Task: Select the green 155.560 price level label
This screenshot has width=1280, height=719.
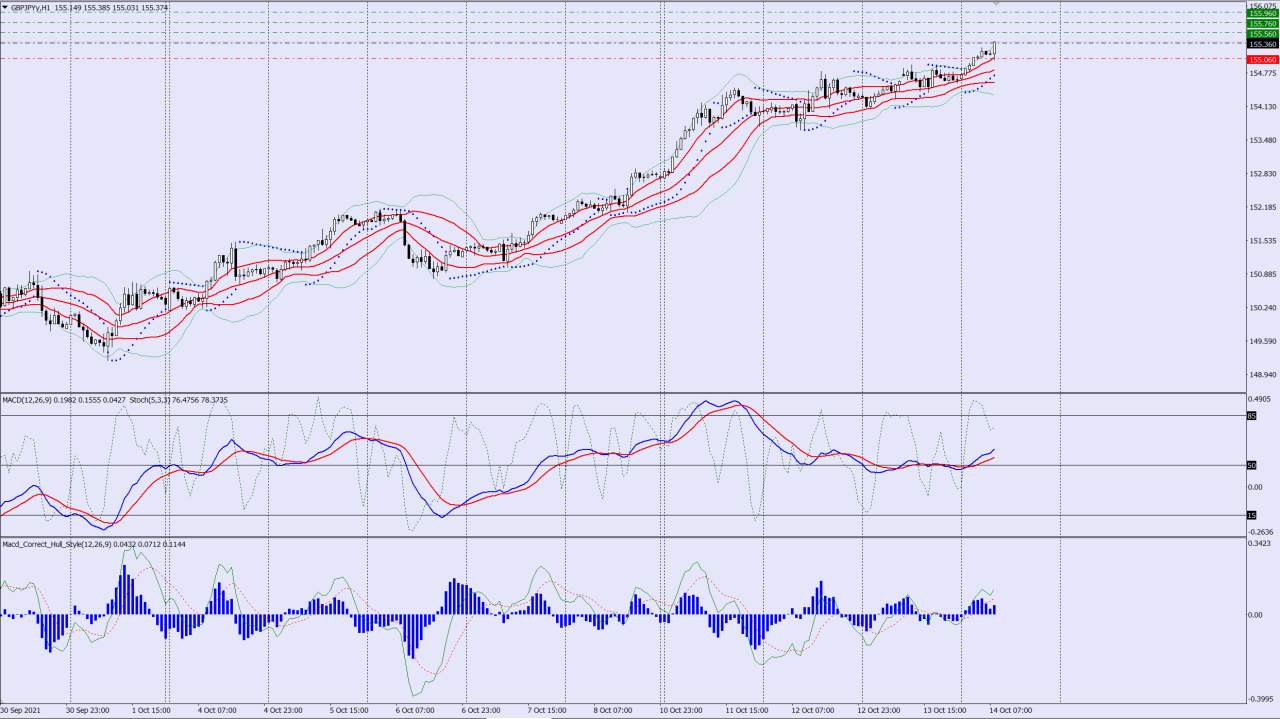Action: (1263, 34)
